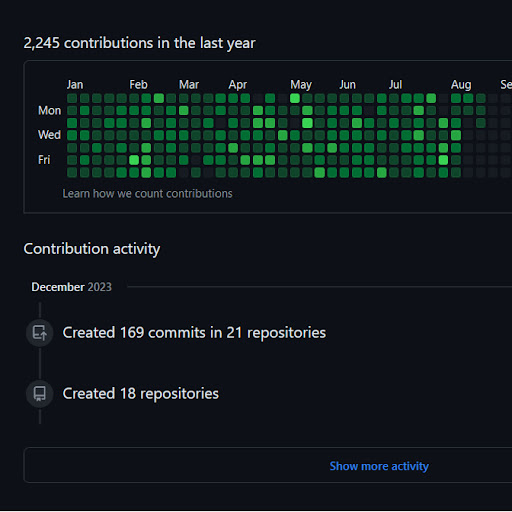The image size is (512, 512).
Task: Pick the first Monday-row cell under Jan
Action: tap(72, 111)
